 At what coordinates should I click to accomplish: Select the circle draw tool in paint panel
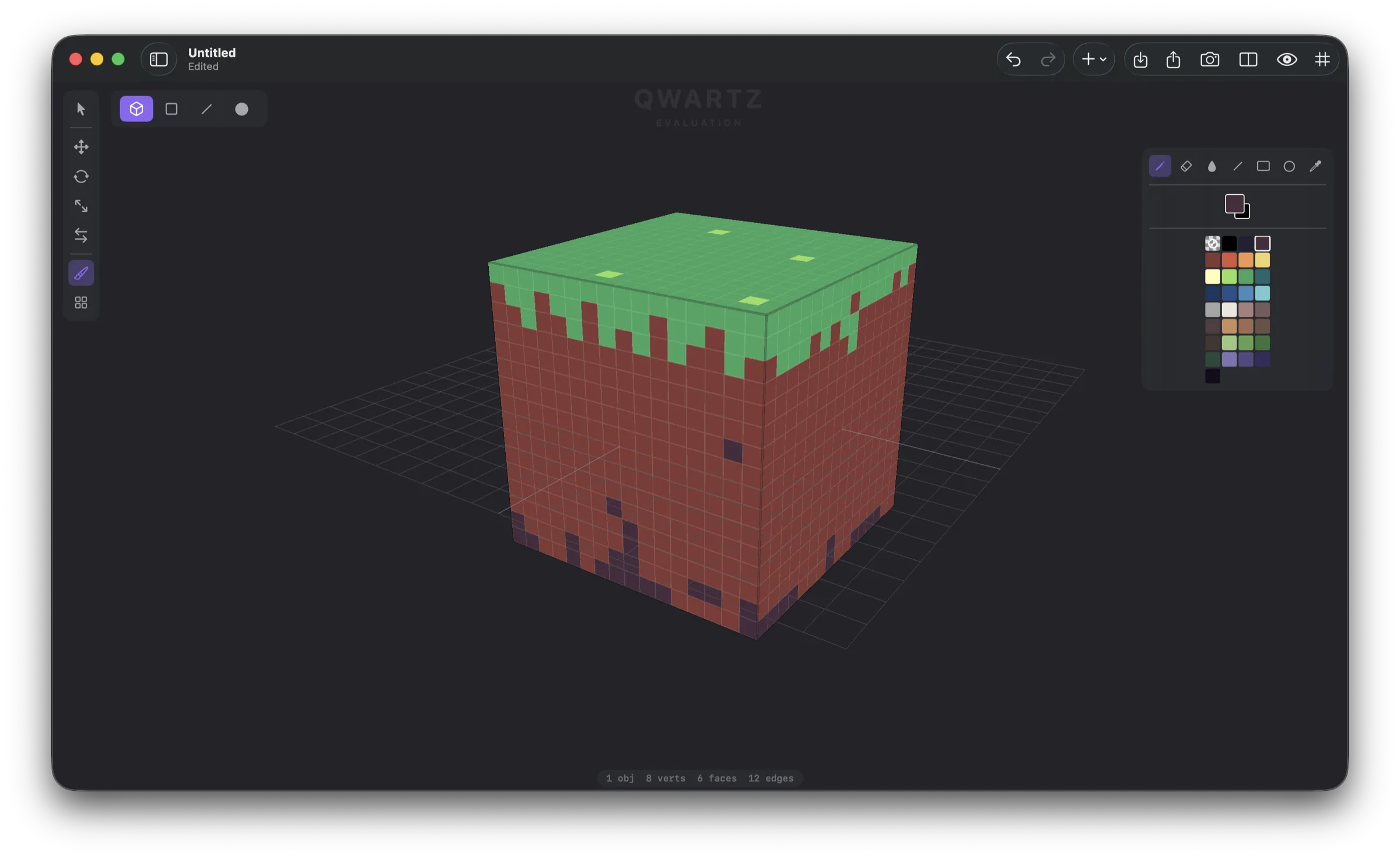1289,166
